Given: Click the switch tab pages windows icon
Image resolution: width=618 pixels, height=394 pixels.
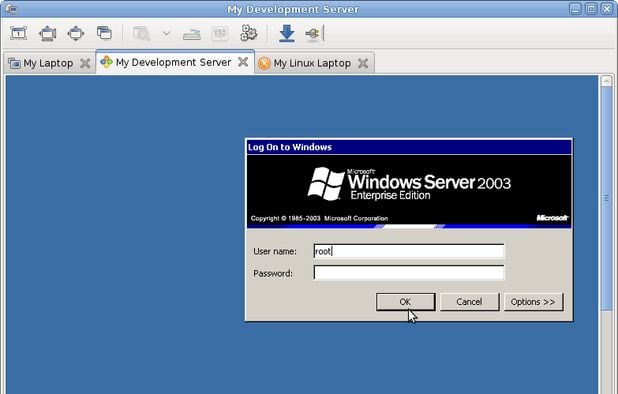Looking at the screenshot, I should (x=104, y=33).
